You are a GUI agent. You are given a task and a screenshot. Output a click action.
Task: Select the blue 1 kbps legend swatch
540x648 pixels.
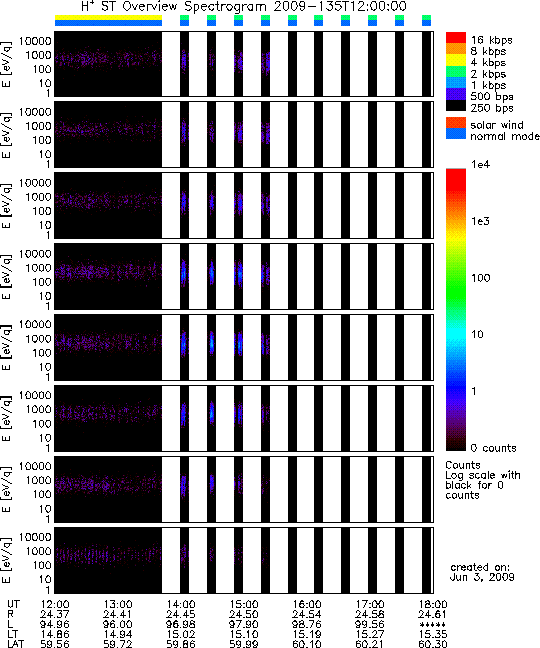[456, 83]
